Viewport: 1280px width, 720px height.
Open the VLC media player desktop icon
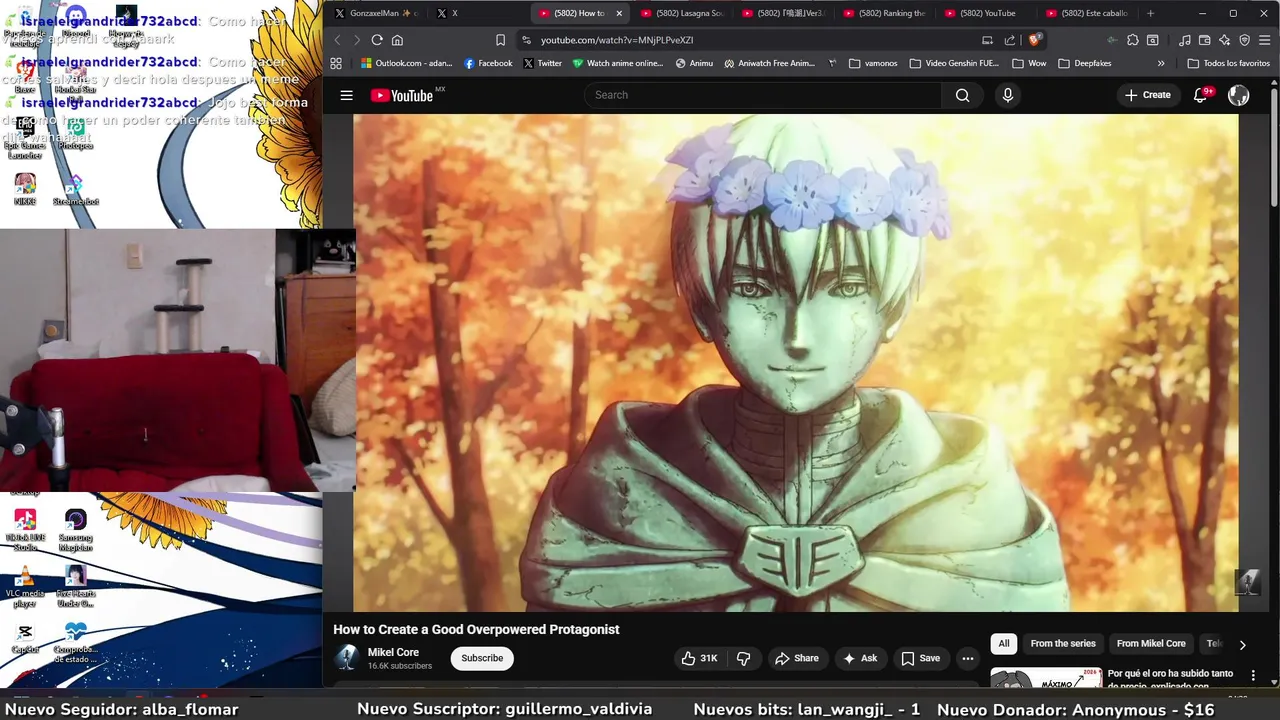click(x=25, y=586)
